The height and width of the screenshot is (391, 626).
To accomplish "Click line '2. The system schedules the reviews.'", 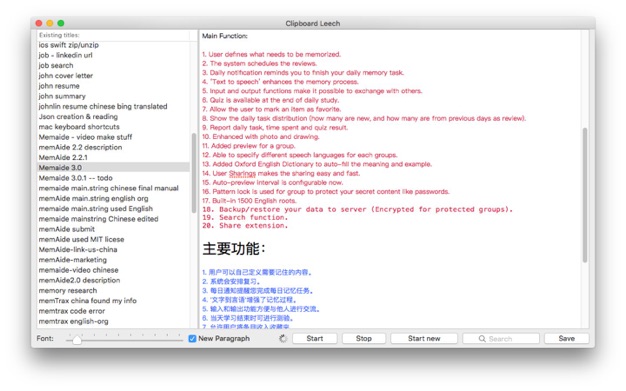I will pos(260,64).
